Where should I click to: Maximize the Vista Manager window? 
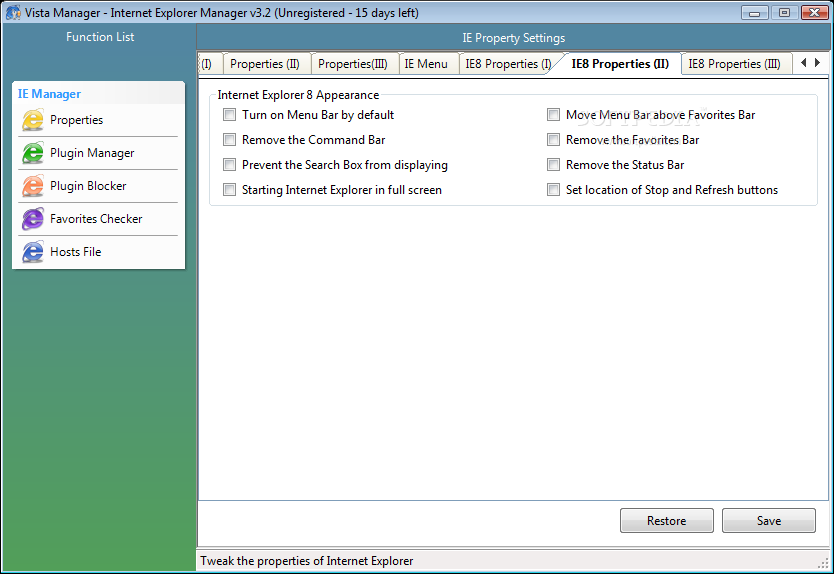785,12
